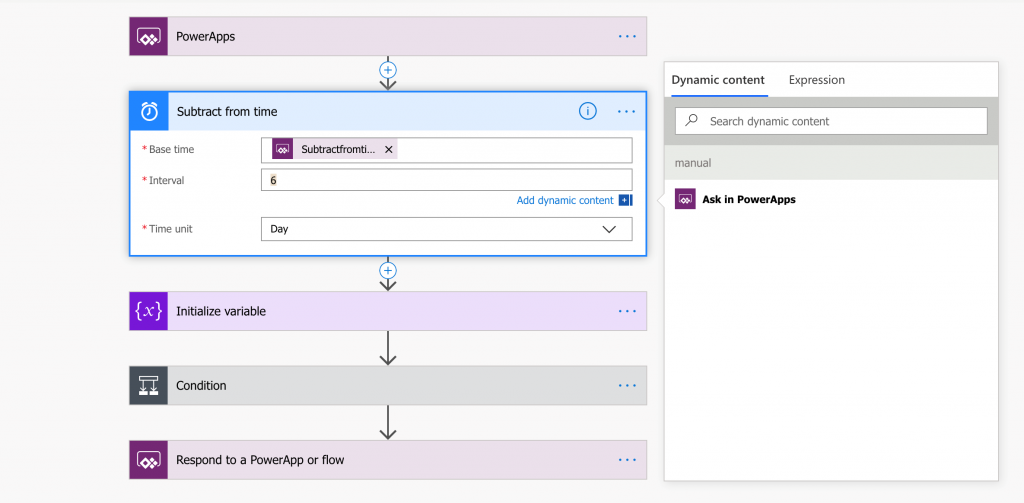Focus the Search dynamic content field
The width and height of the screenshot is (1024, 503).
point(831,121)
